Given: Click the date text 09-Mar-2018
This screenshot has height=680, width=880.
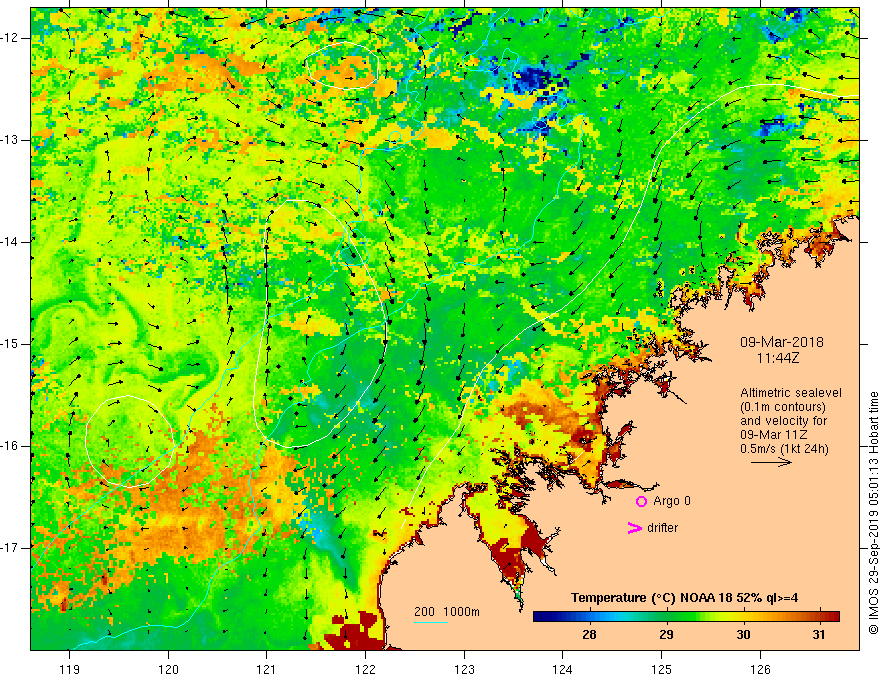Looking at the screenshot, I should point(781,342).
